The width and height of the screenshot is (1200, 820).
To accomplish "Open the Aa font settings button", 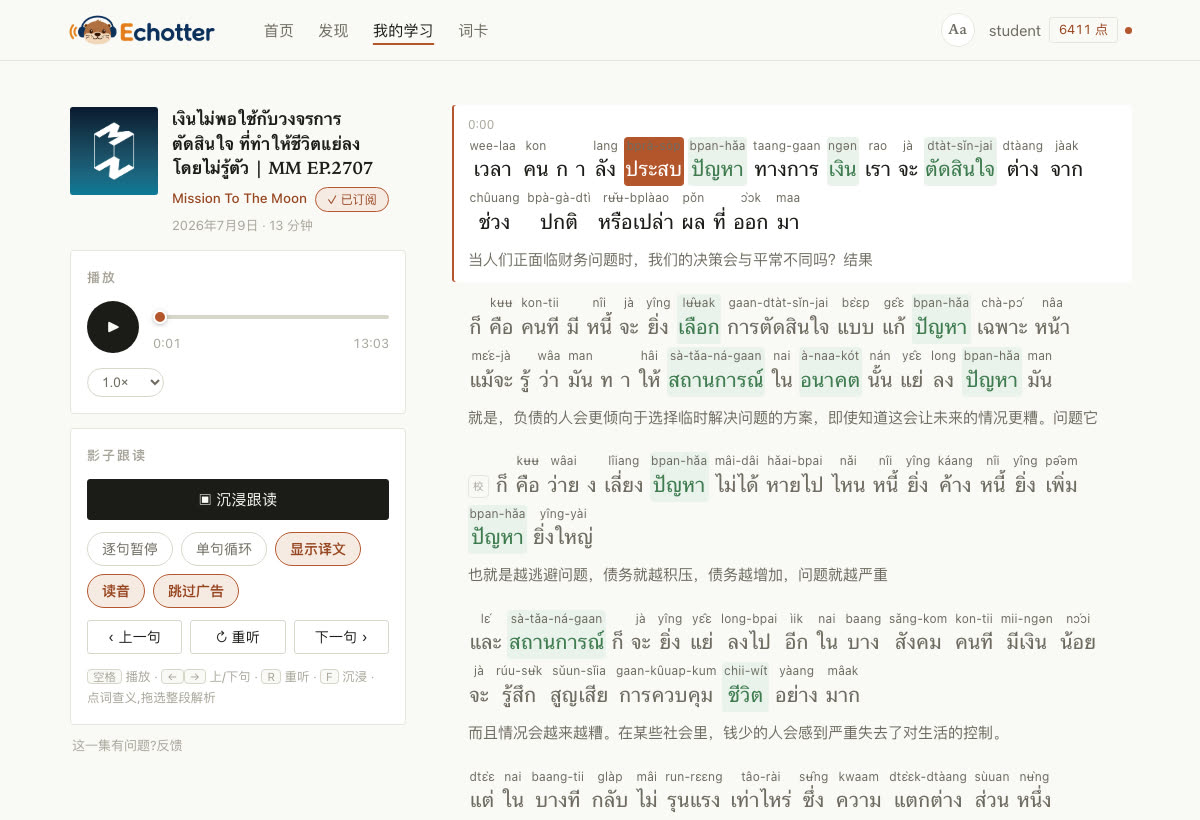I will 957,30.
